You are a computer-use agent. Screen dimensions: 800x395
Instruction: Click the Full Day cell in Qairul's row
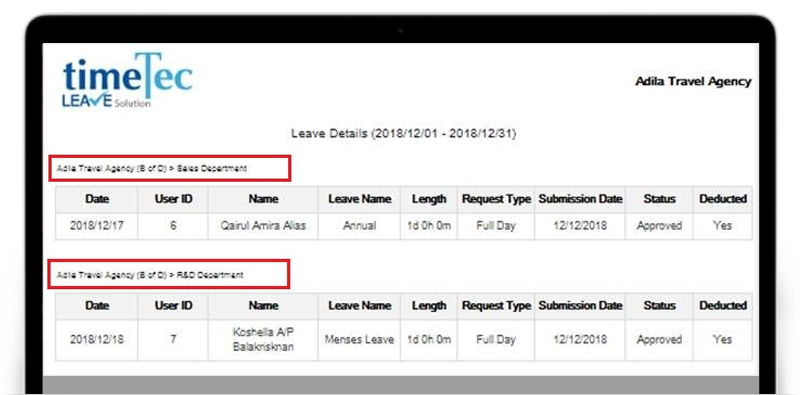pyautogui.click(x=496, y=226)
